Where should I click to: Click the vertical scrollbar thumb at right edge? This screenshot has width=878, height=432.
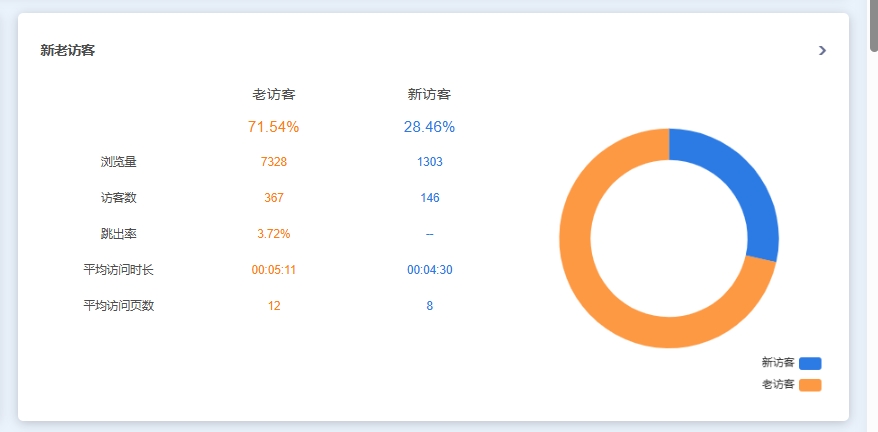click(x=873, y=25)
